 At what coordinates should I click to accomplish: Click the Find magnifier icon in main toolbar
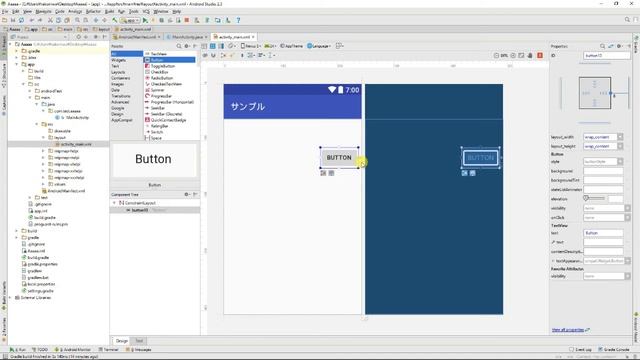[x=77, y=20]
